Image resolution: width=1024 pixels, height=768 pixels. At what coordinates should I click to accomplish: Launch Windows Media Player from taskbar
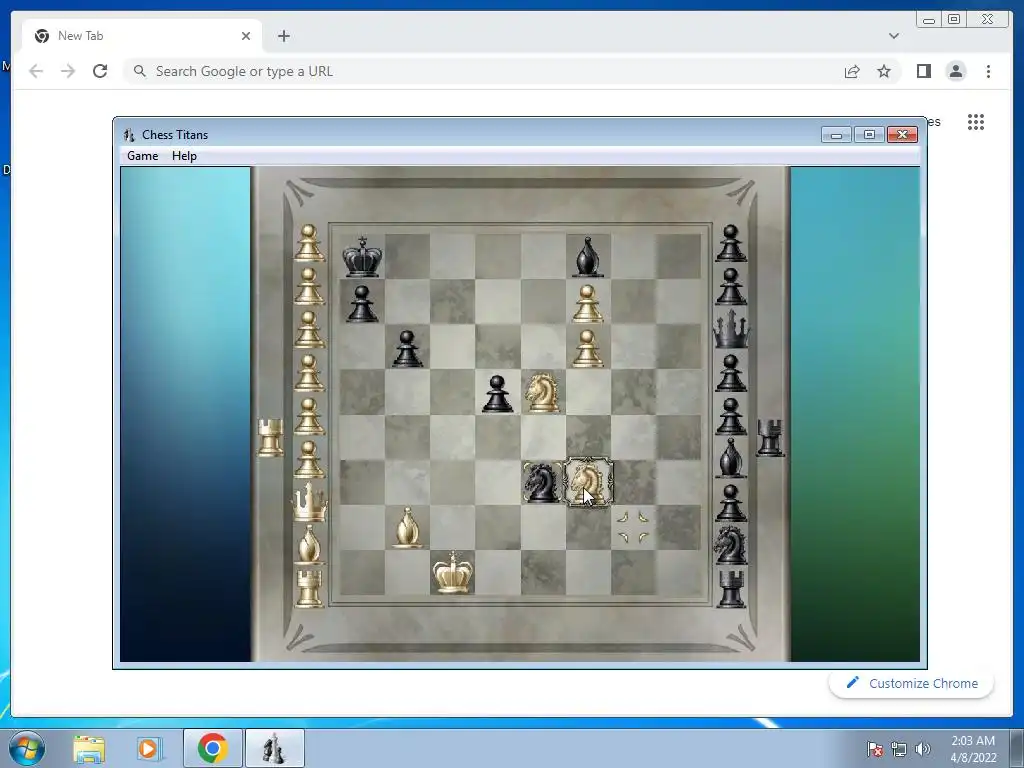148,748
